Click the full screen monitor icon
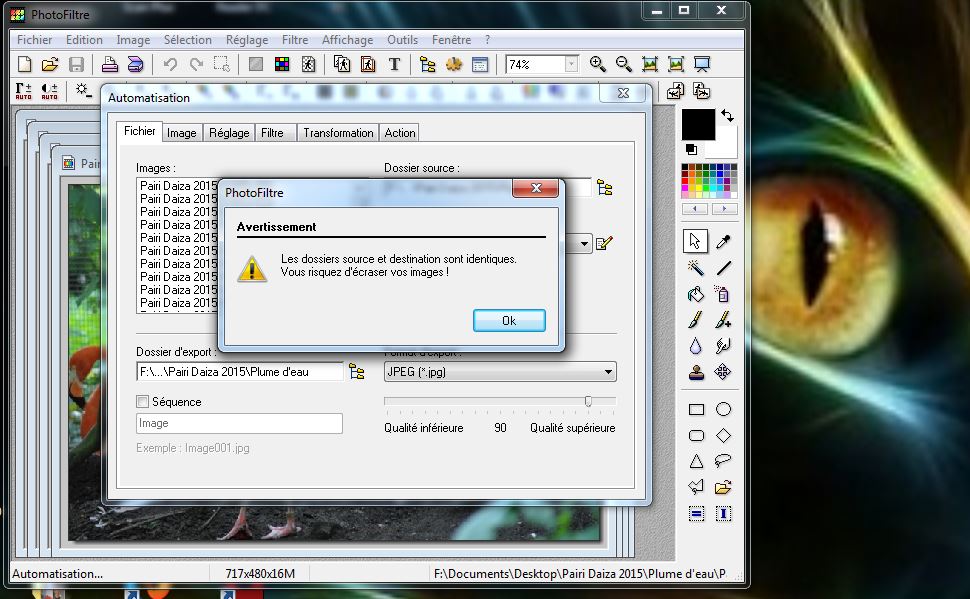This screenshot has height=599, width=970. point(702,64)
